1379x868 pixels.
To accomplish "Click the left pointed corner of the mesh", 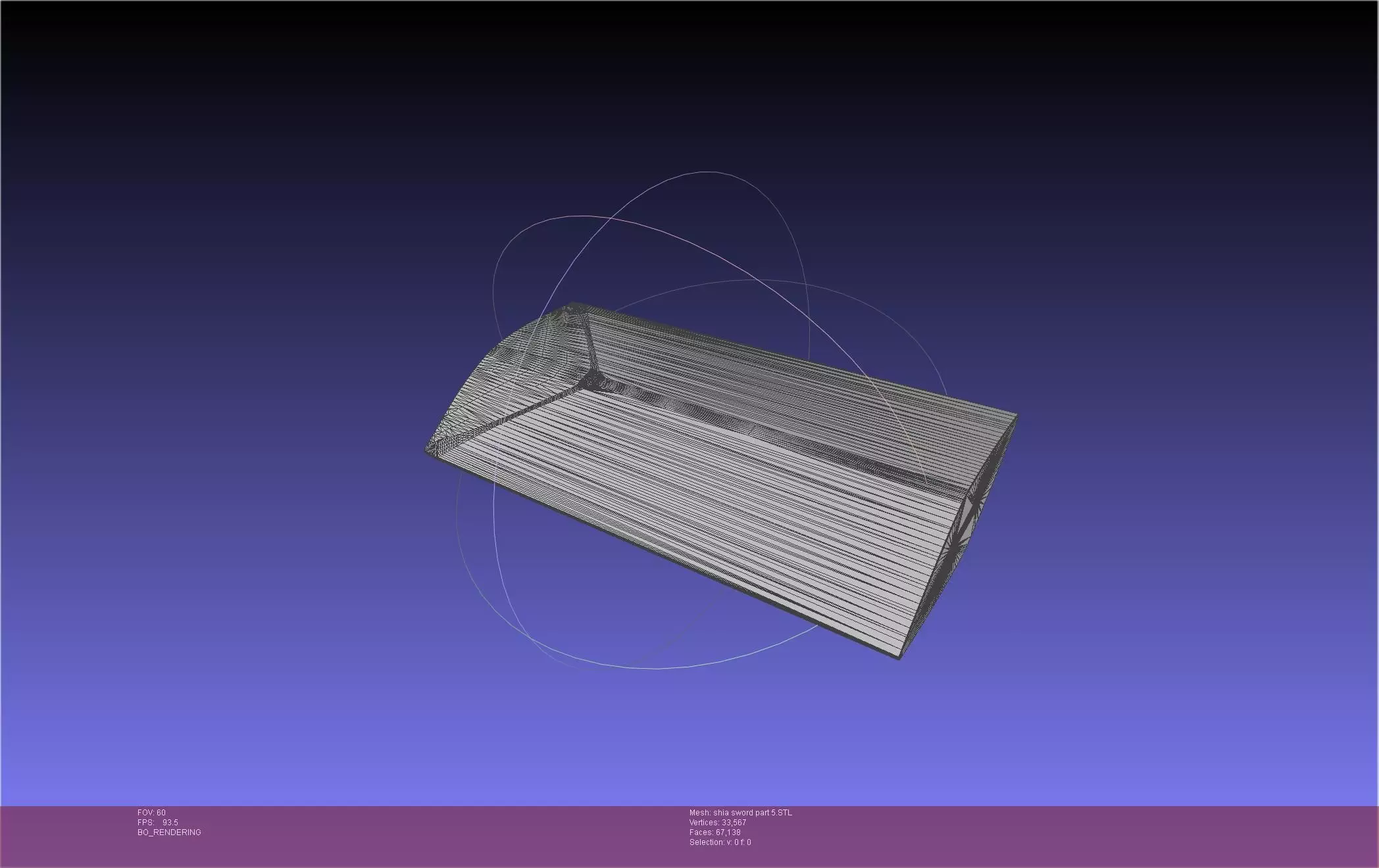I will point(428,450).
